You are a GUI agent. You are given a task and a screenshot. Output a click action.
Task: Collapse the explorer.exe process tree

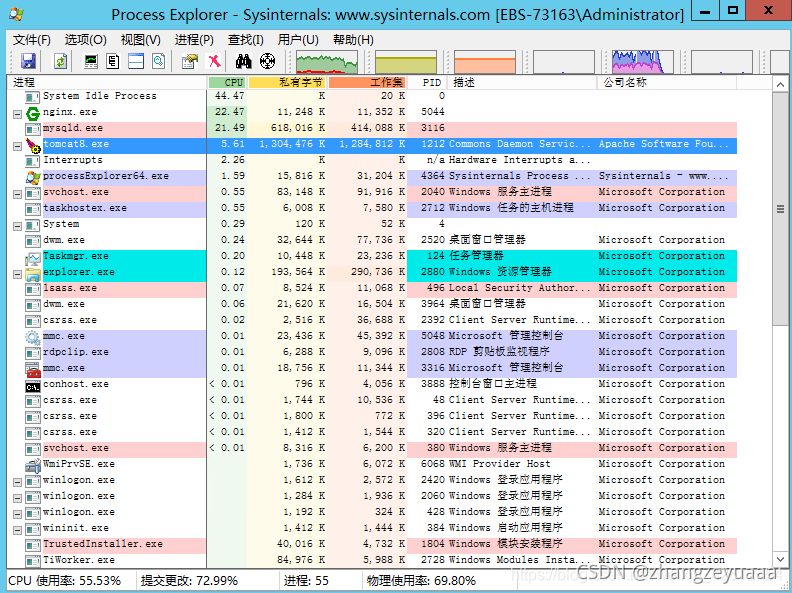[17, 274]
